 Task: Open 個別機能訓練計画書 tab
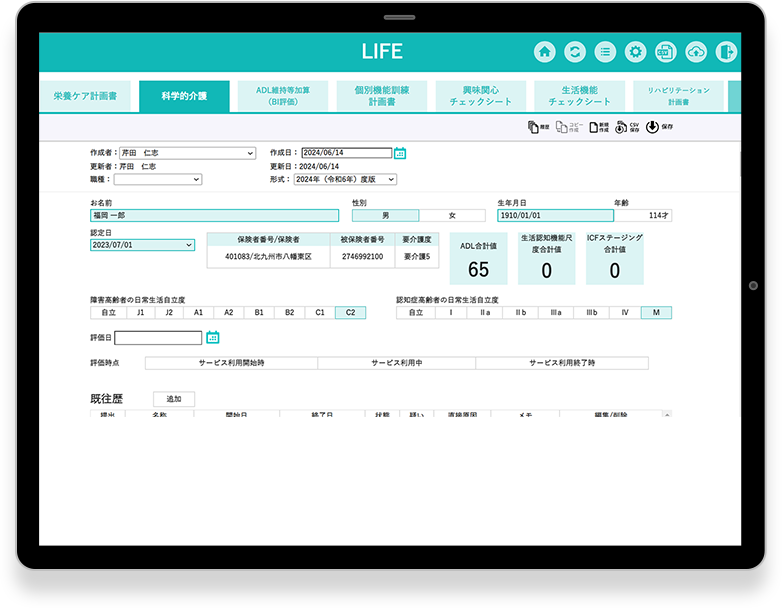pyautogui.click(x=382, y=96)
